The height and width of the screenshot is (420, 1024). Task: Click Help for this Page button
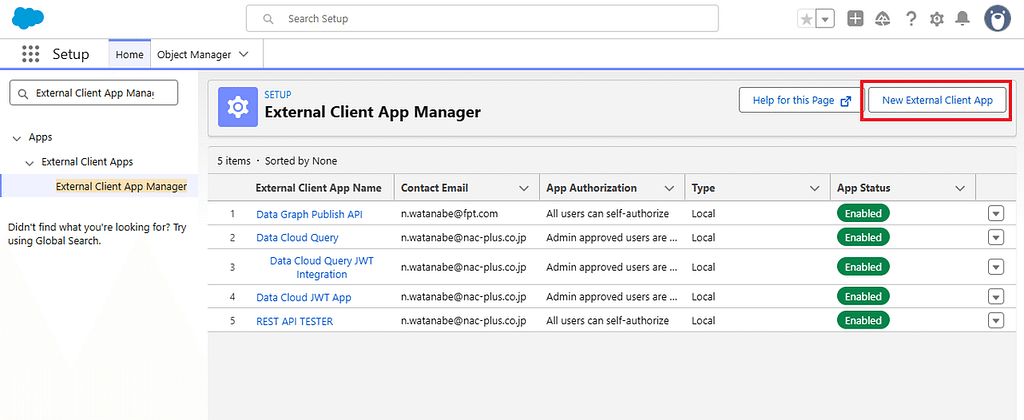(801, 101)
